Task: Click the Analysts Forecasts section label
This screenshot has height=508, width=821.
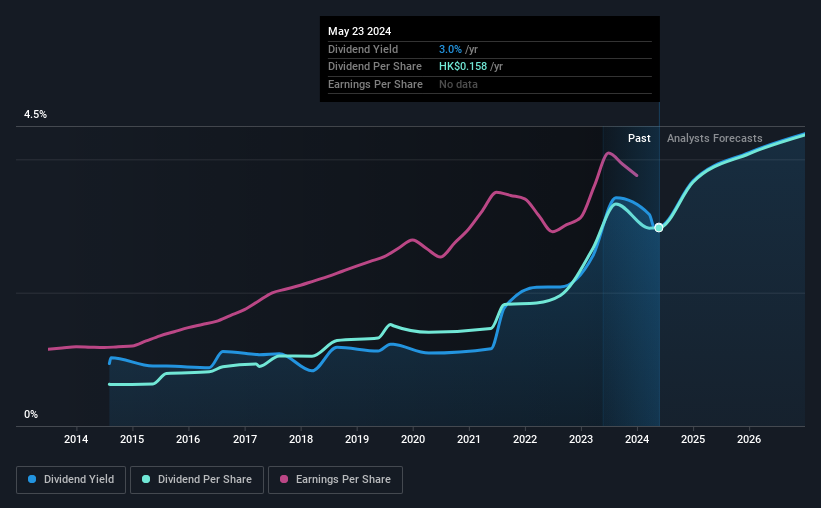Action: 714,138
